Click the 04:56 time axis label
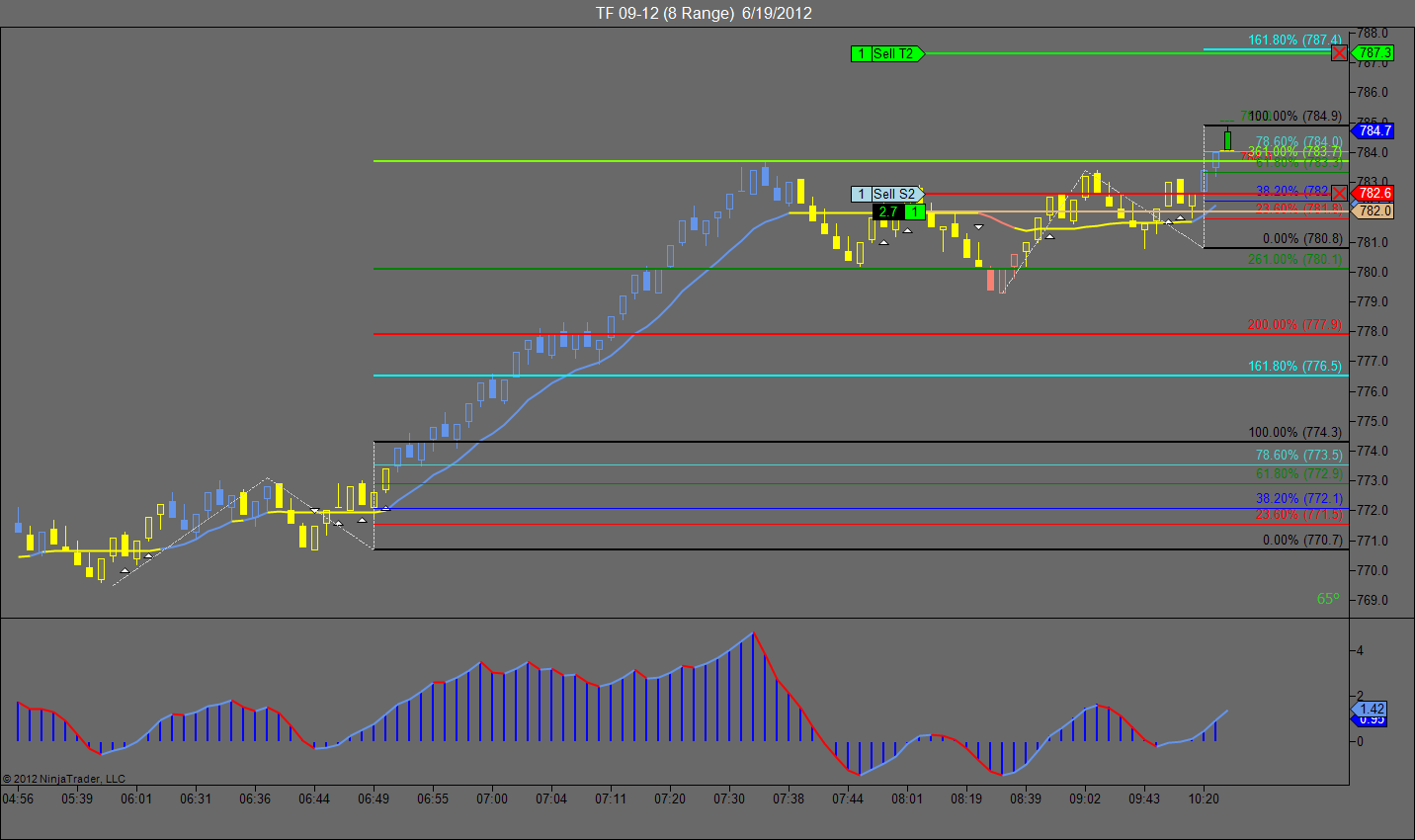1415x840 pixels. click(x=18, y=798)
